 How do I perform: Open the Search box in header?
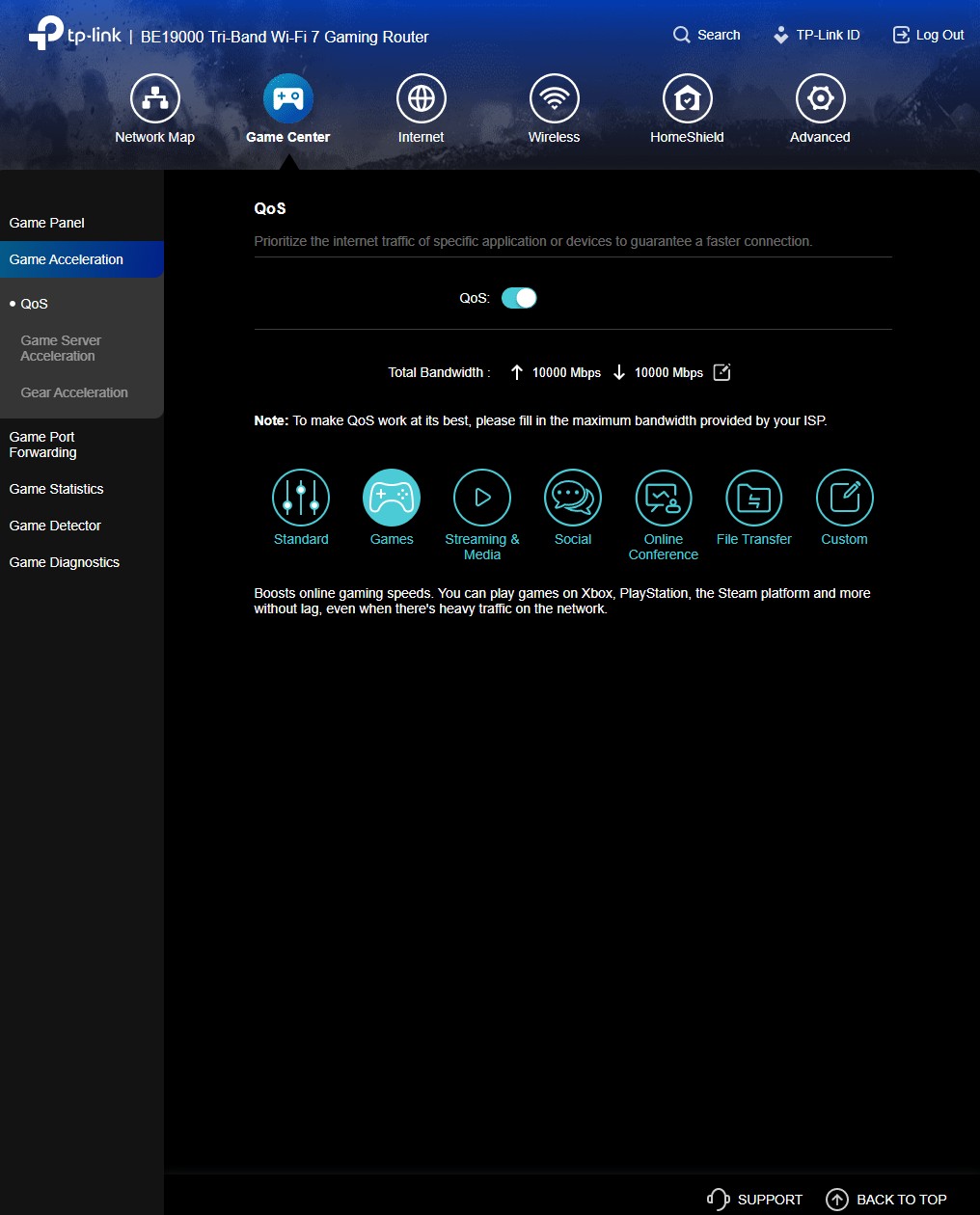tap(707, 35)
